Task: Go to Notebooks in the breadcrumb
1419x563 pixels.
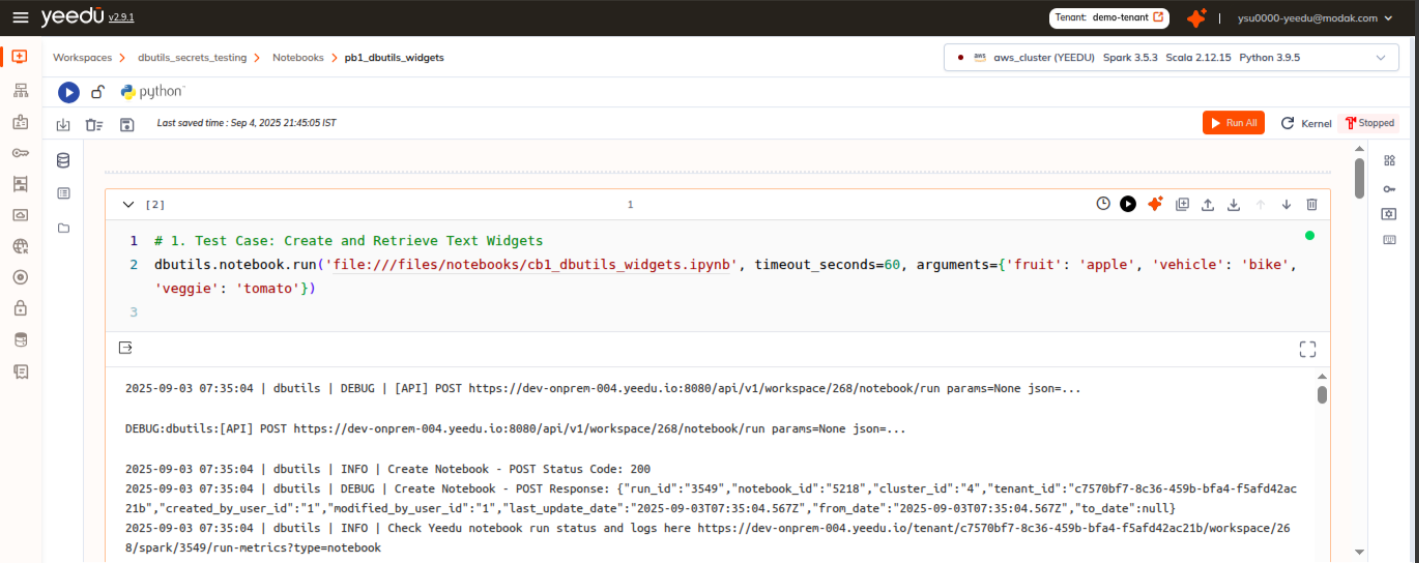Action: 298,58
